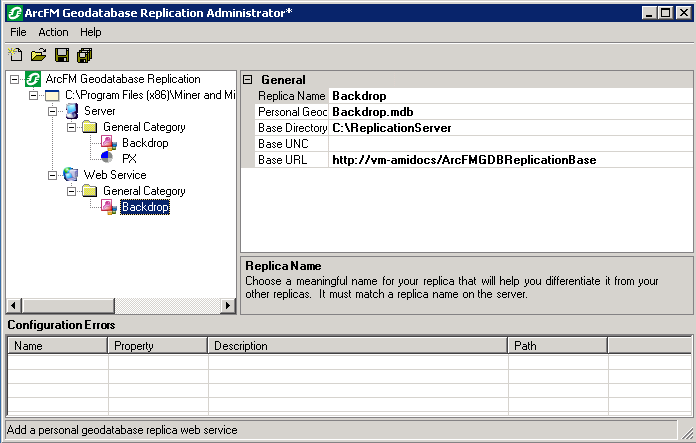This screenshot has height=443, width=696.
Task: Collapse the Server tree node
Action: point(52,111)
